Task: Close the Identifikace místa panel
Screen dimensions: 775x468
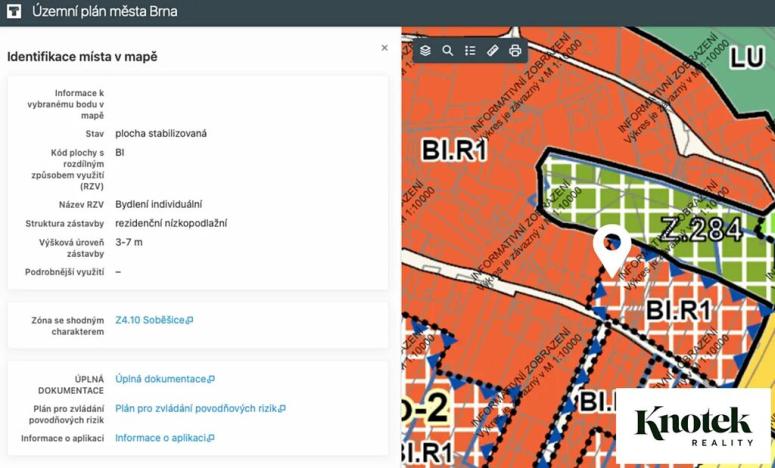Action: click(384, 48)
